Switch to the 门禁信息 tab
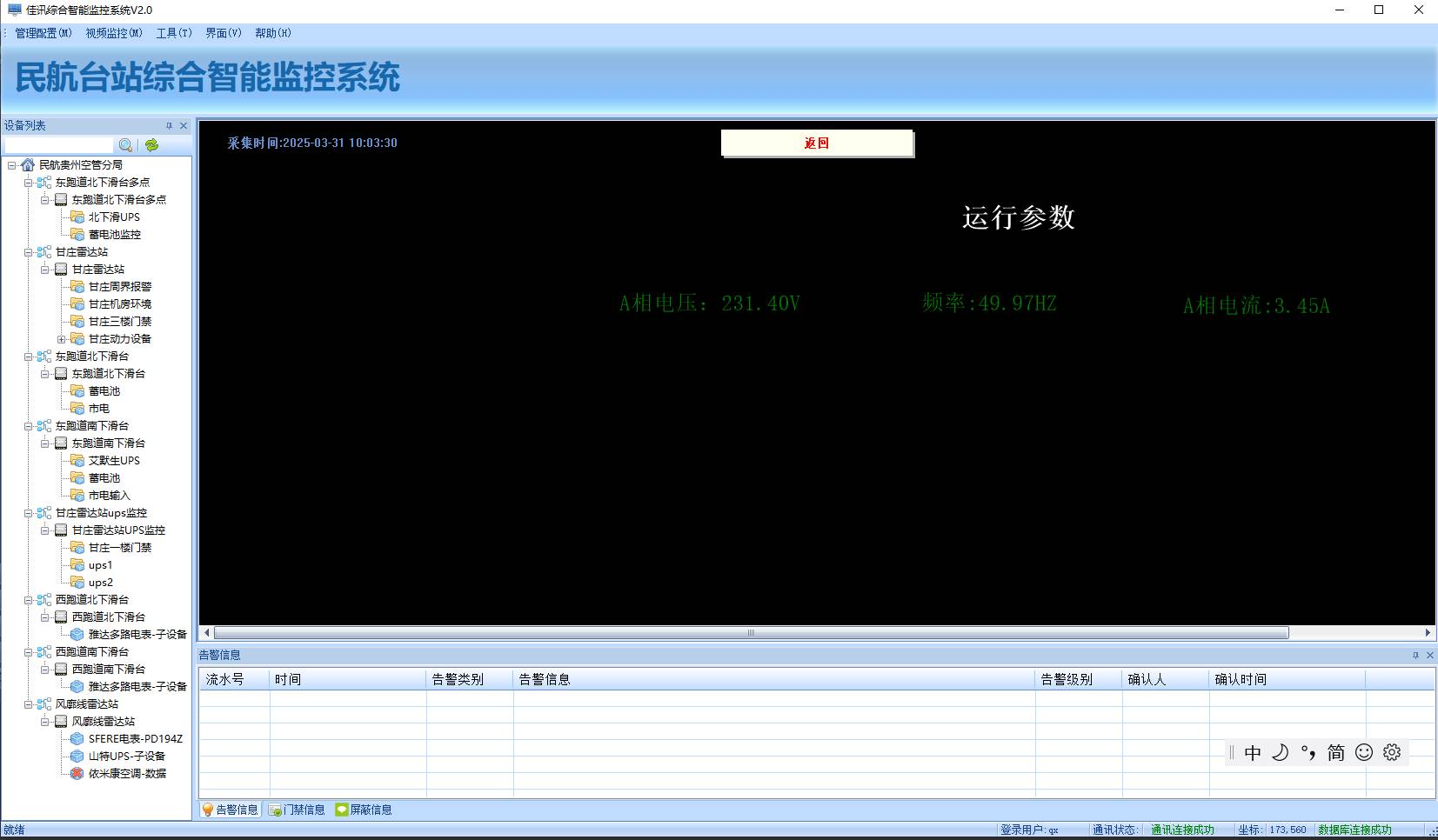This screenshot has height=840, width=1438. click(297, 810)
